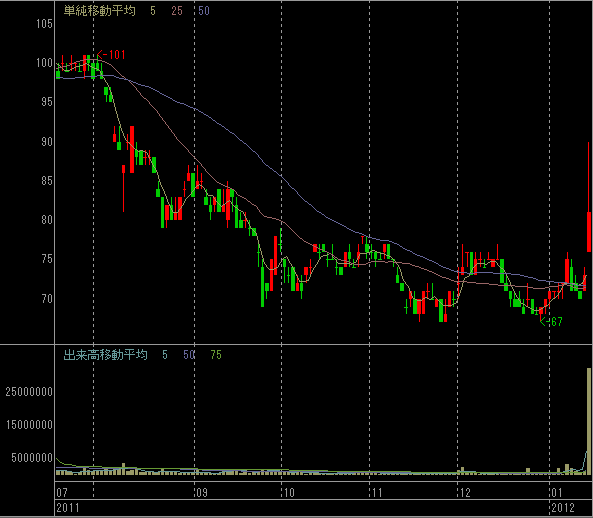Click the red 101 high-price annotation
The width and height of the screenshot is (593, 518).
click(x=111, y=55)
